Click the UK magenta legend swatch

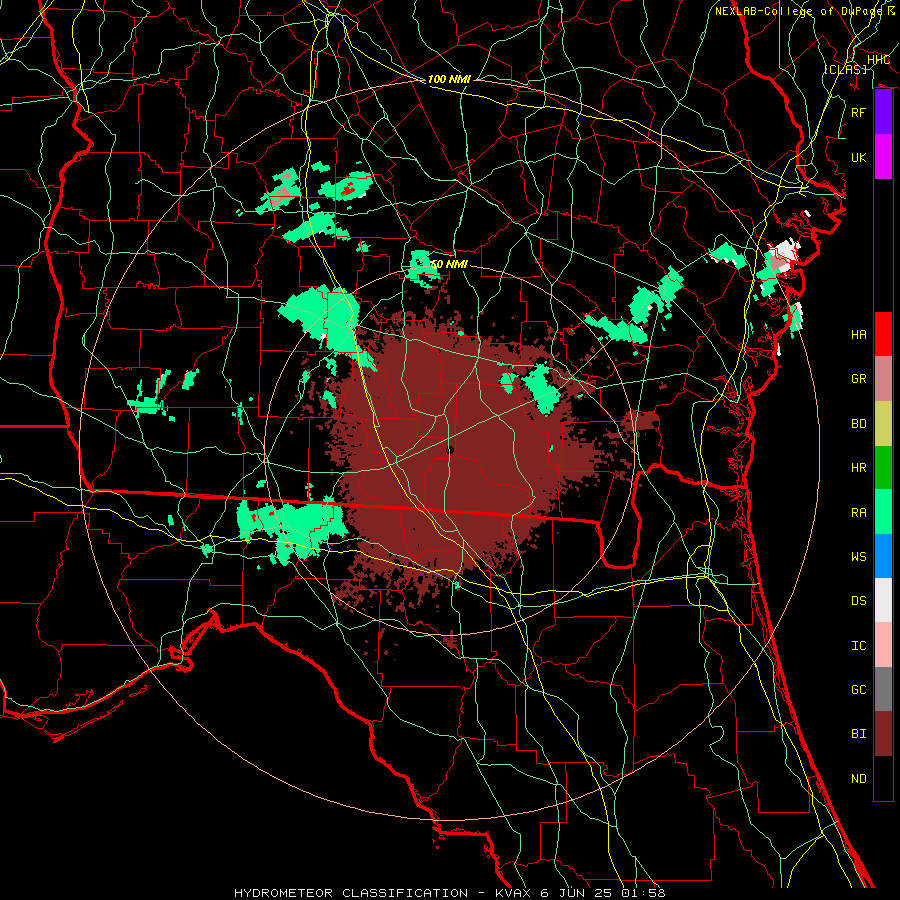click(883, 157)
